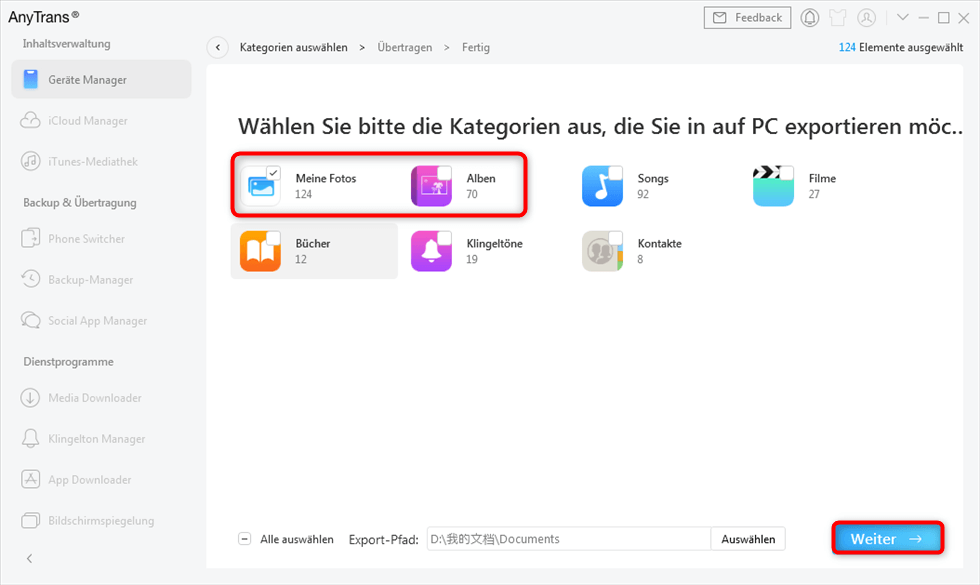Open the notifications bell
This screenshot has height=585, width=980.
point(809,17)
